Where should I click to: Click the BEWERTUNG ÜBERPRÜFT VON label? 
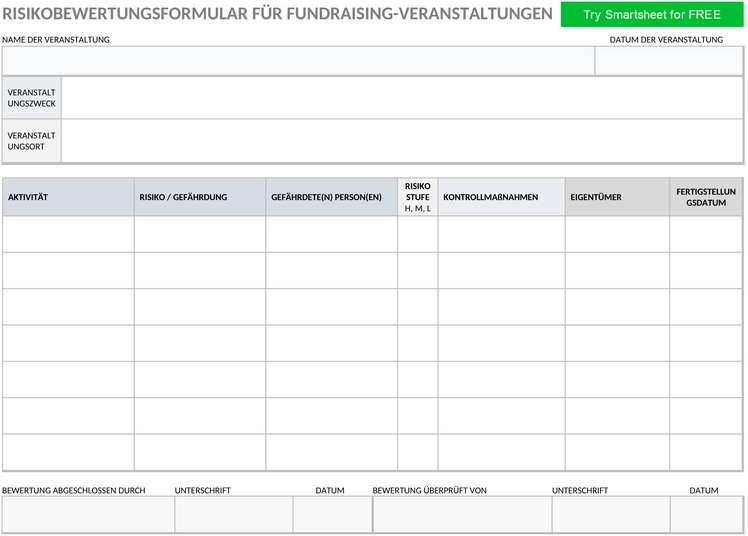(429, 490)
